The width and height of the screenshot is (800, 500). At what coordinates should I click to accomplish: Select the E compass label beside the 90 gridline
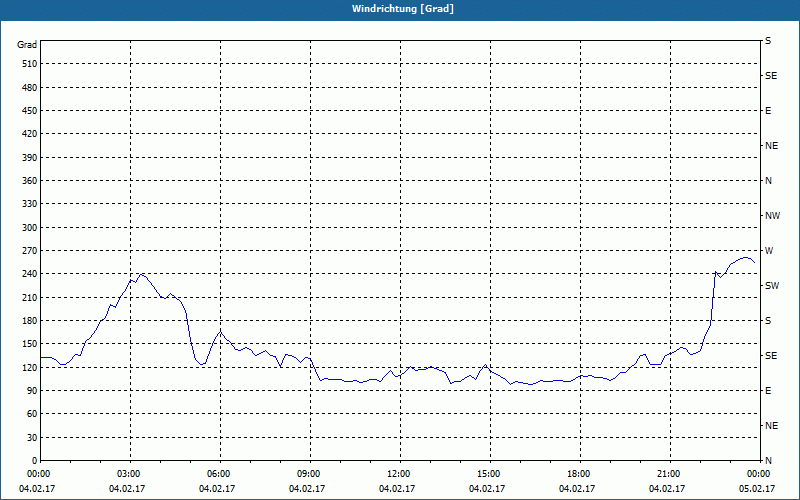click(x=768, y=391)
